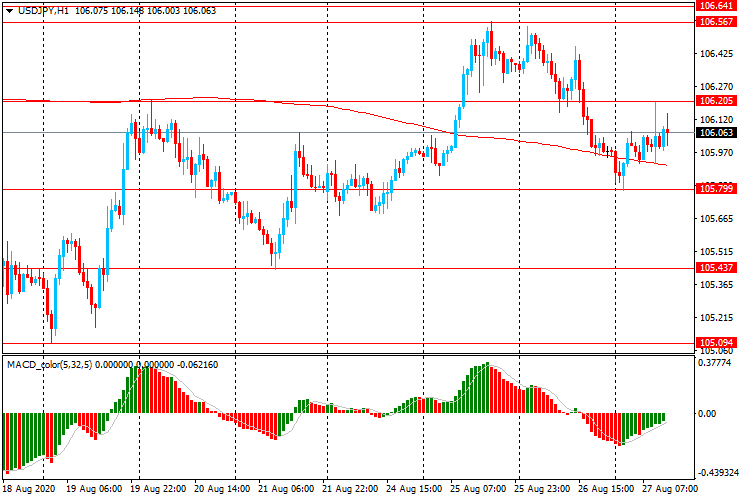Select the 105.215 price scale value
This screenshot has width=740, height=500.
click(716, 318)
